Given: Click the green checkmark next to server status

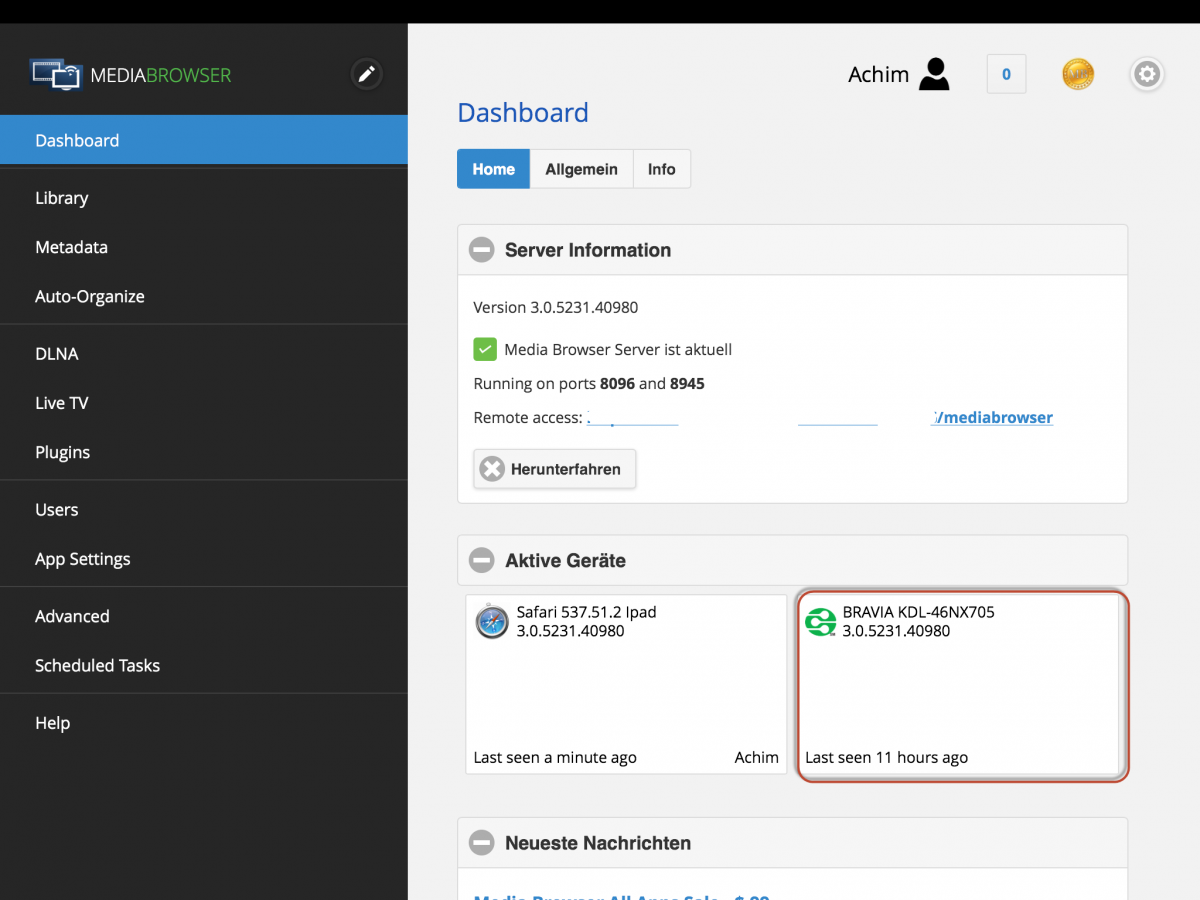Looking at the screenshot, I should click(485, 349).
